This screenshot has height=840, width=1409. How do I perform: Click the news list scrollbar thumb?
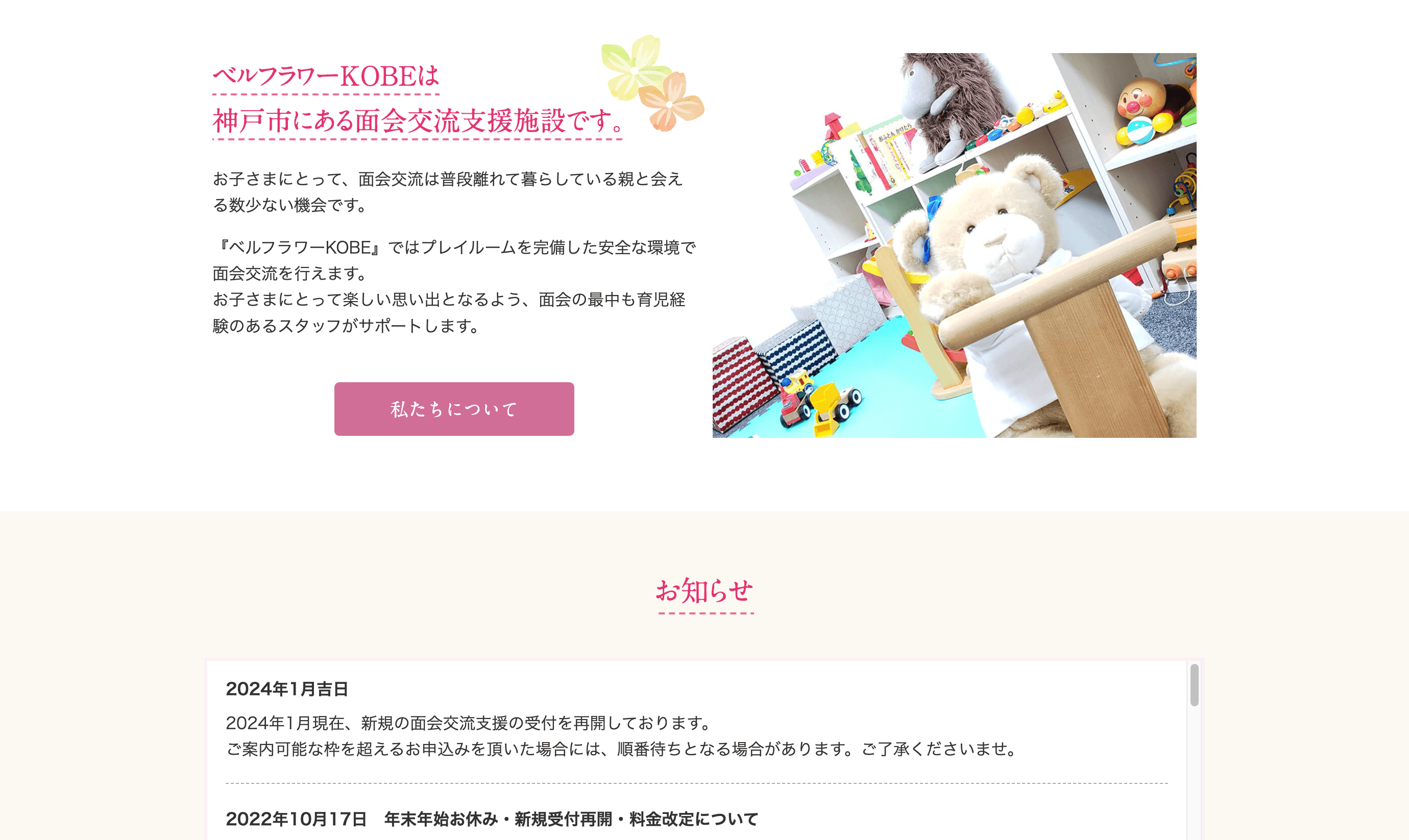point(1194,685)
